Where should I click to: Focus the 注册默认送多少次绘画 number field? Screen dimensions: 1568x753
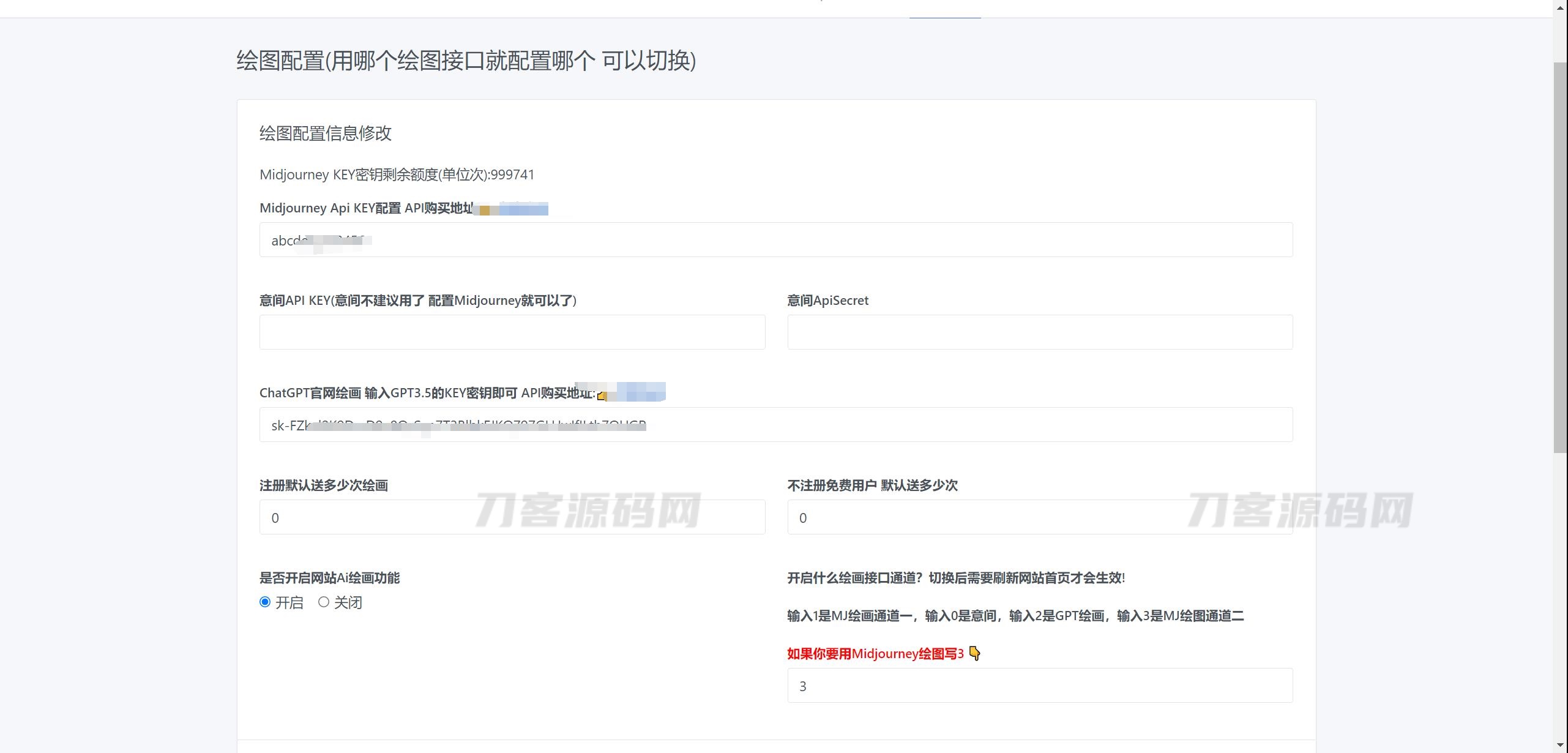point(512,517)
